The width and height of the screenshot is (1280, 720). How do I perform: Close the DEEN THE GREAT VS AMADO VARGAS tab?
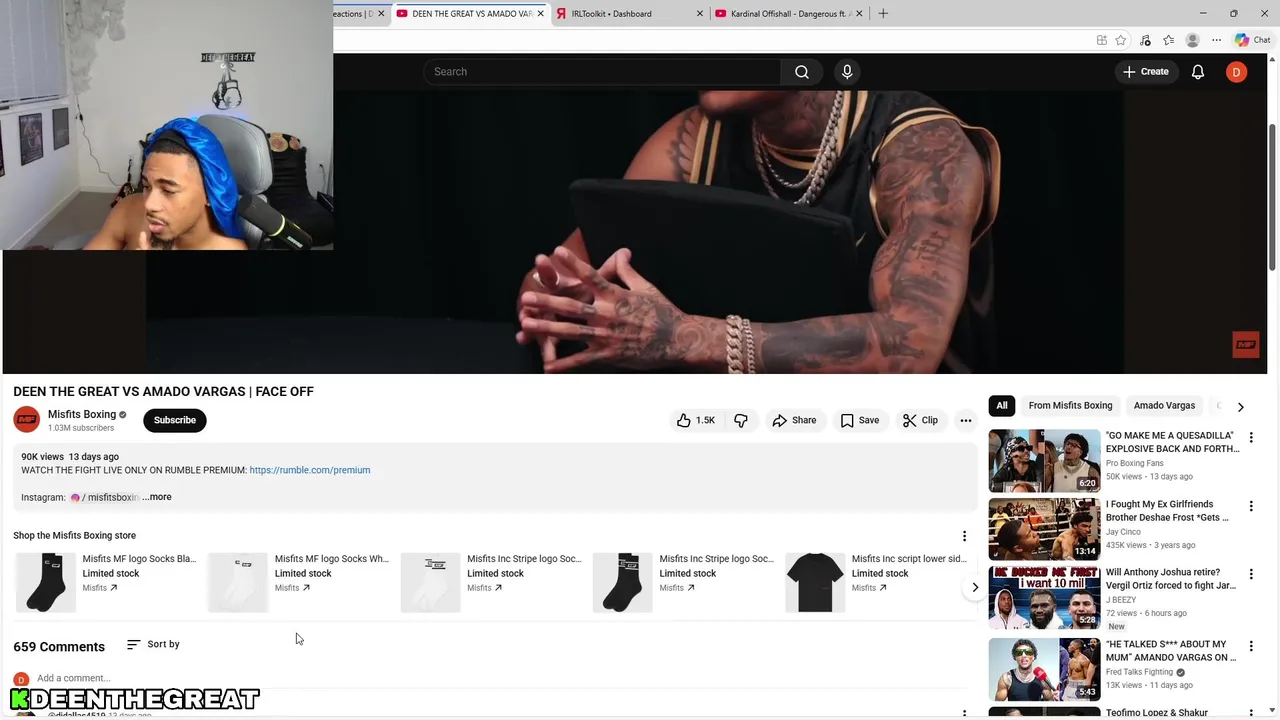(540, 14)
